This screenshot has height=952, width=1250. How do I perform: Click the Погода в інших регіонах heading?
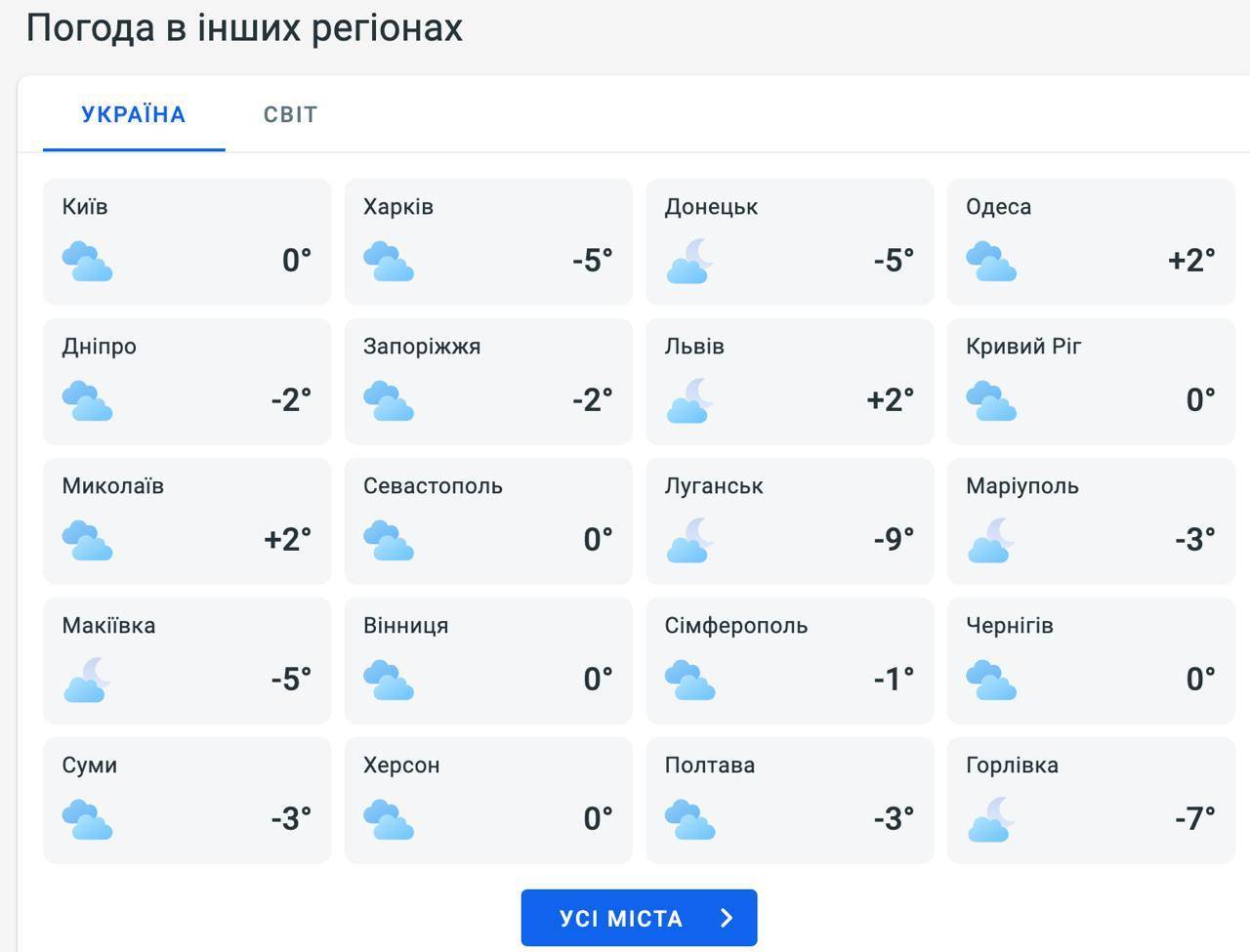point(244,27)
